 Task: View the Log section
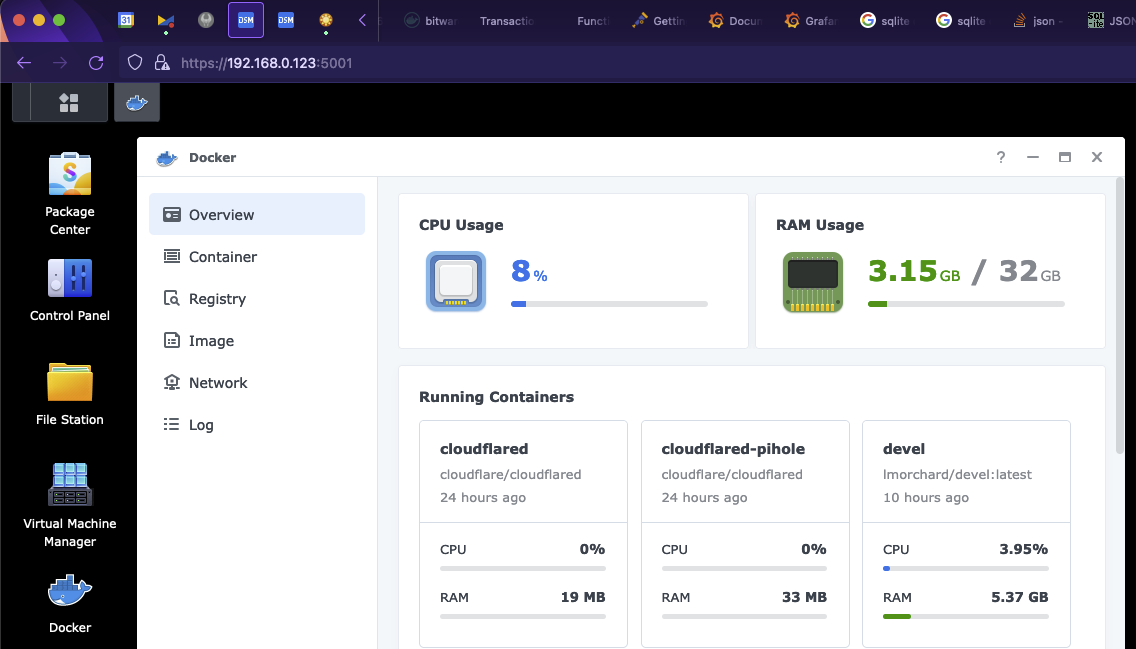(256, 424)
